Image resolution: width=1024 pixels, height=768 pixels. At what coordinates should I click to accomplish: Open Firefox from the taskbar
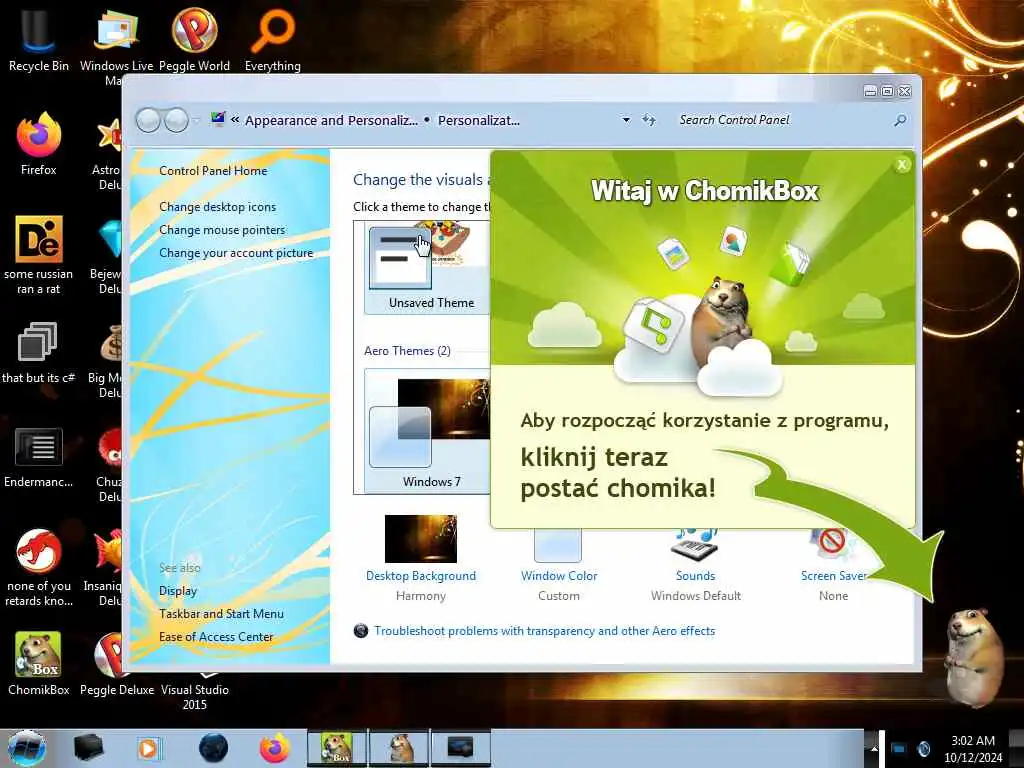[274, 748]
